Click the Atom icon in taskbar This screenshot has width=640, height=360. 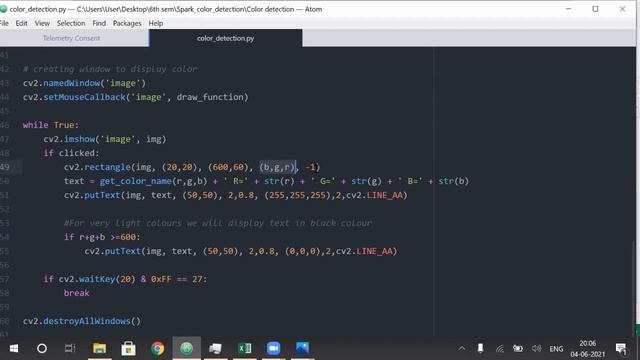(187, 348)
